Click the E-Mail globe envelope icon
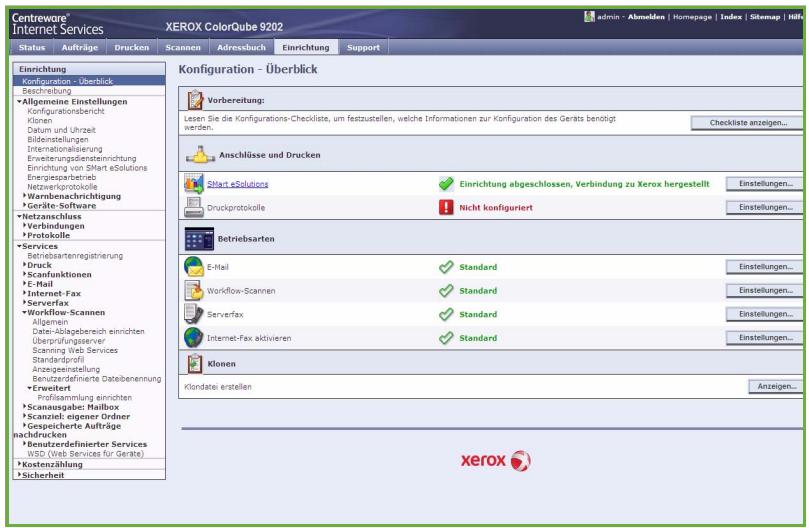This screenshot has width=809, height=528. coord(194,267)
